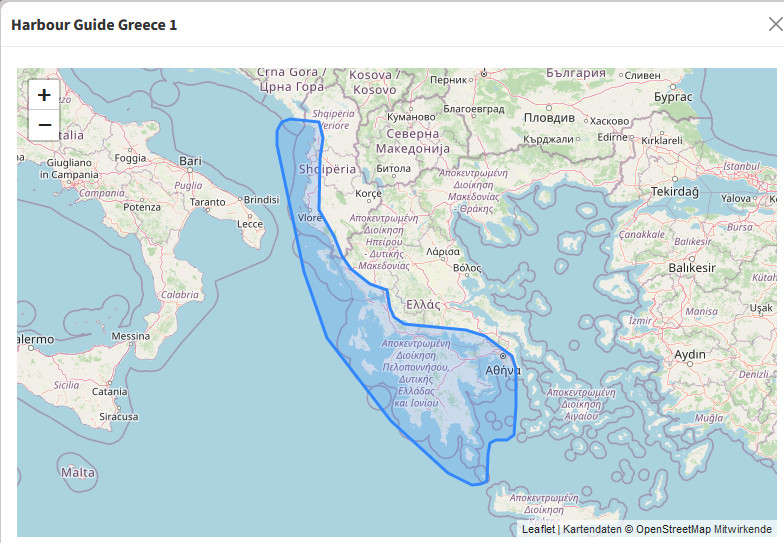Click the Vlorë label on the Albanian coast
This screenshot has height=543, width=784.
click(x=310, y=217)
